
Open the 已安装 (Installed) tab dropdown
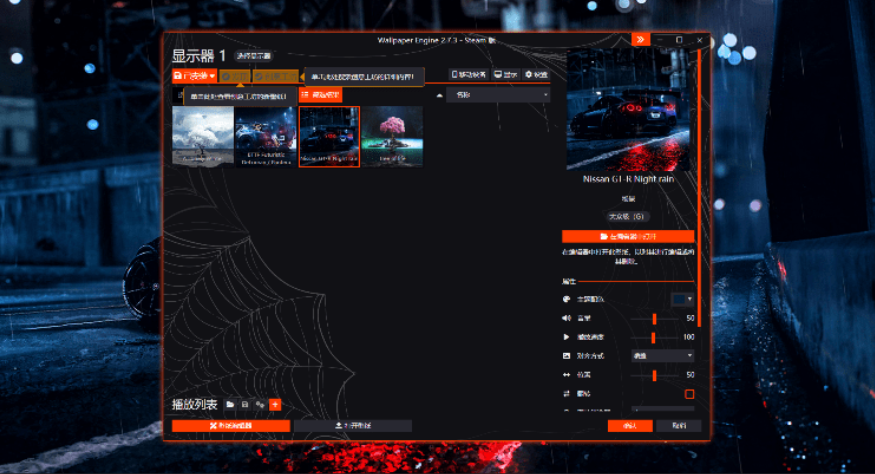click(x=194, y=76)
